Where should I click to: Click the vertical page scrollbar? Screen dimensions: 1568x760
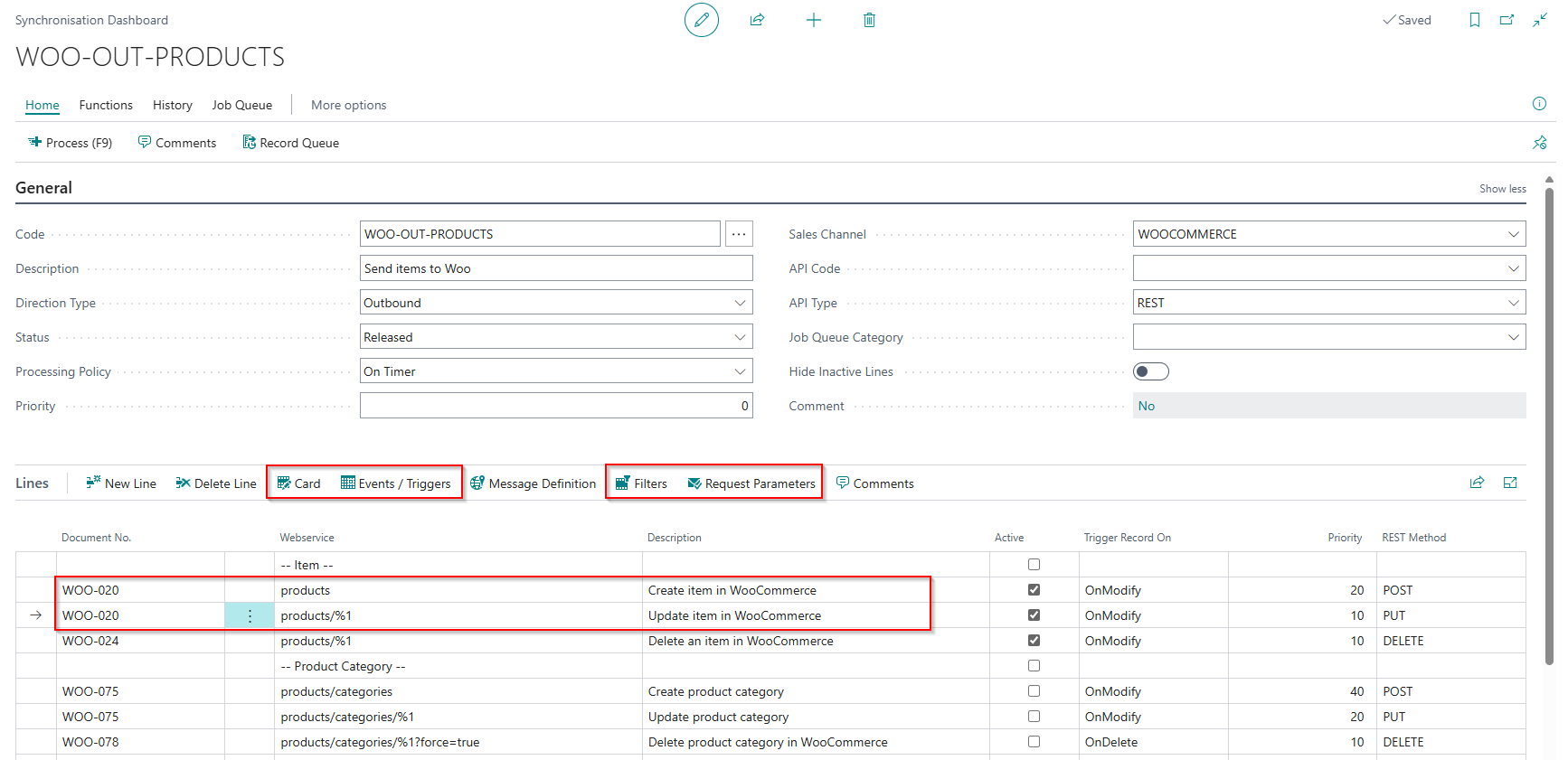(1549, 425)
